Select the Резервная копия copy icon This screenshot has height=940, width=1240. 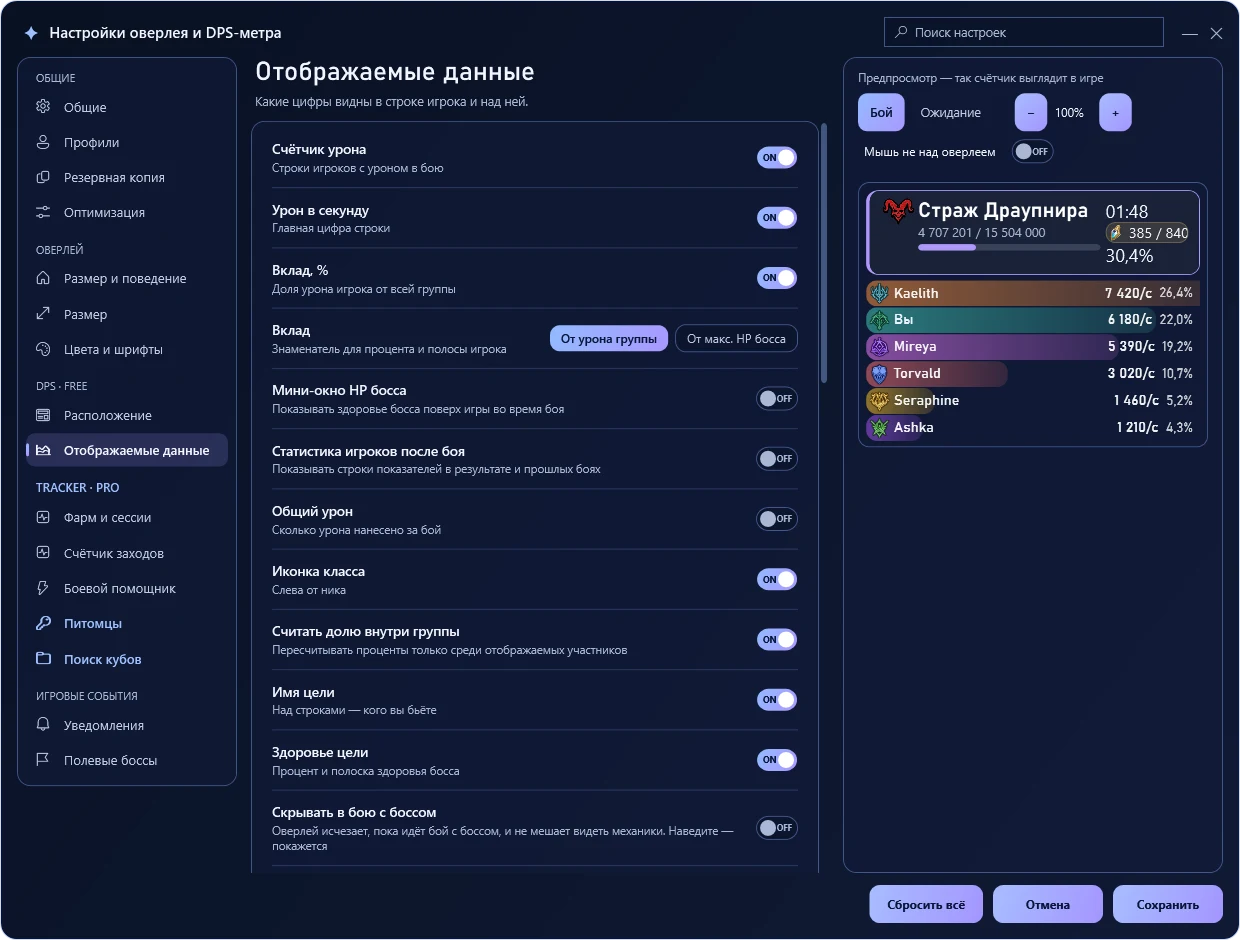43,177
